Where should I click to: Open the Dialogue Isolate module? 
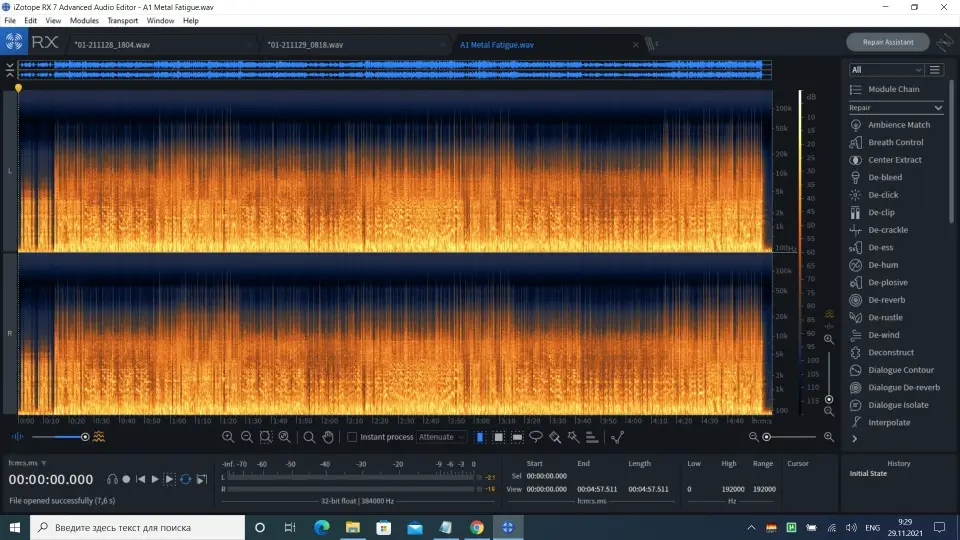898,405
